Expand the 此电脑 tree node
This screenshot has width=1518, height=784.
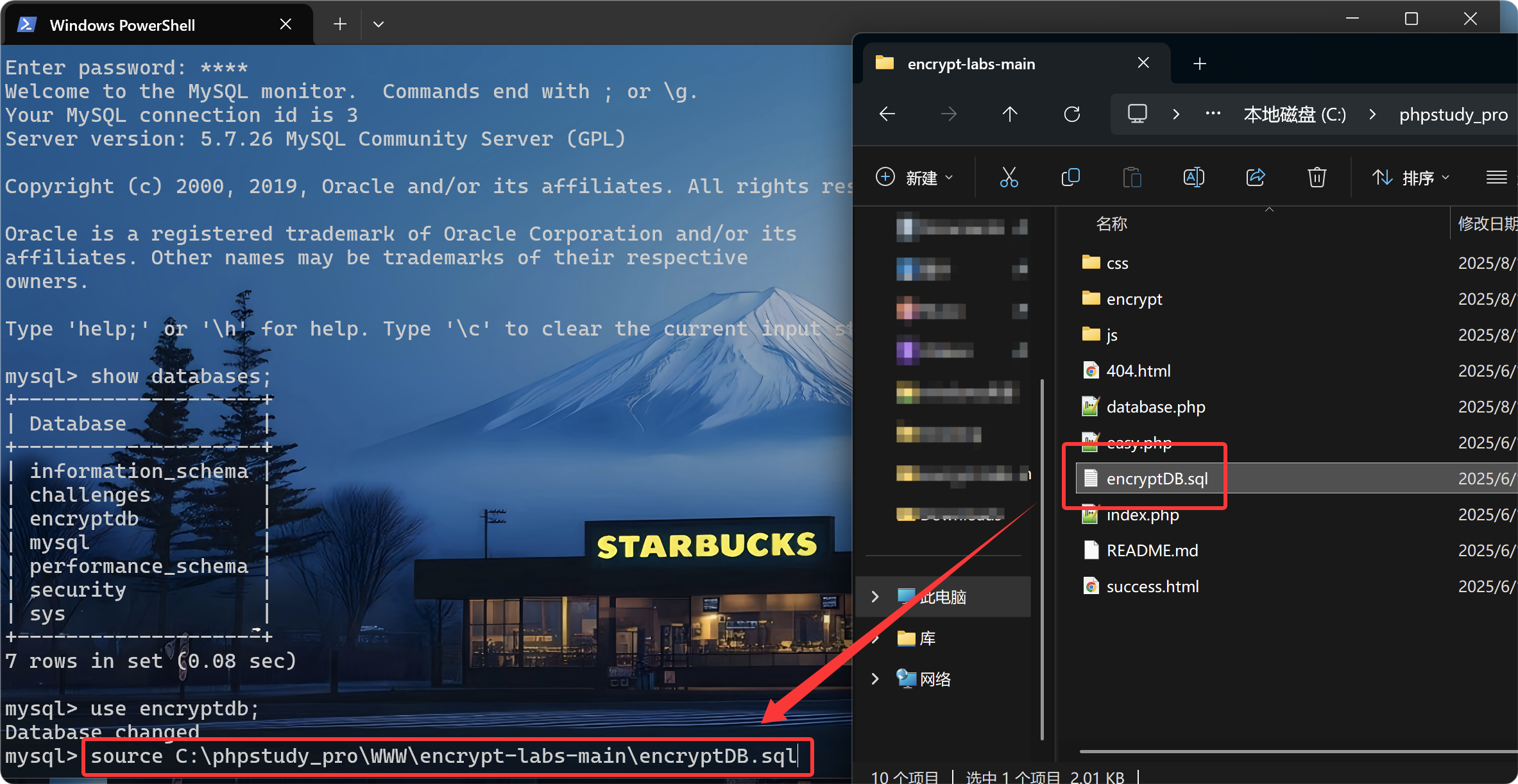[x=875, y=597]
